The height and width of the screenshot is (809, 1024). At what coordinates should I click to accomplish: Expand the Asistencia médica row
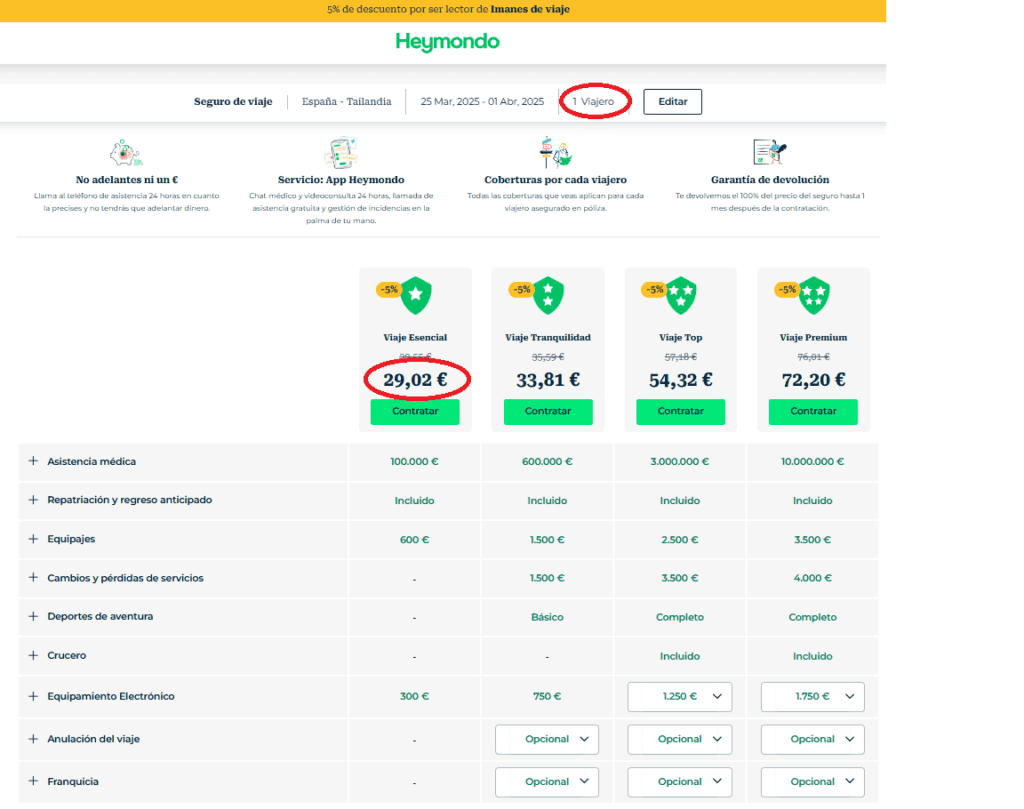tap(33, 461)
